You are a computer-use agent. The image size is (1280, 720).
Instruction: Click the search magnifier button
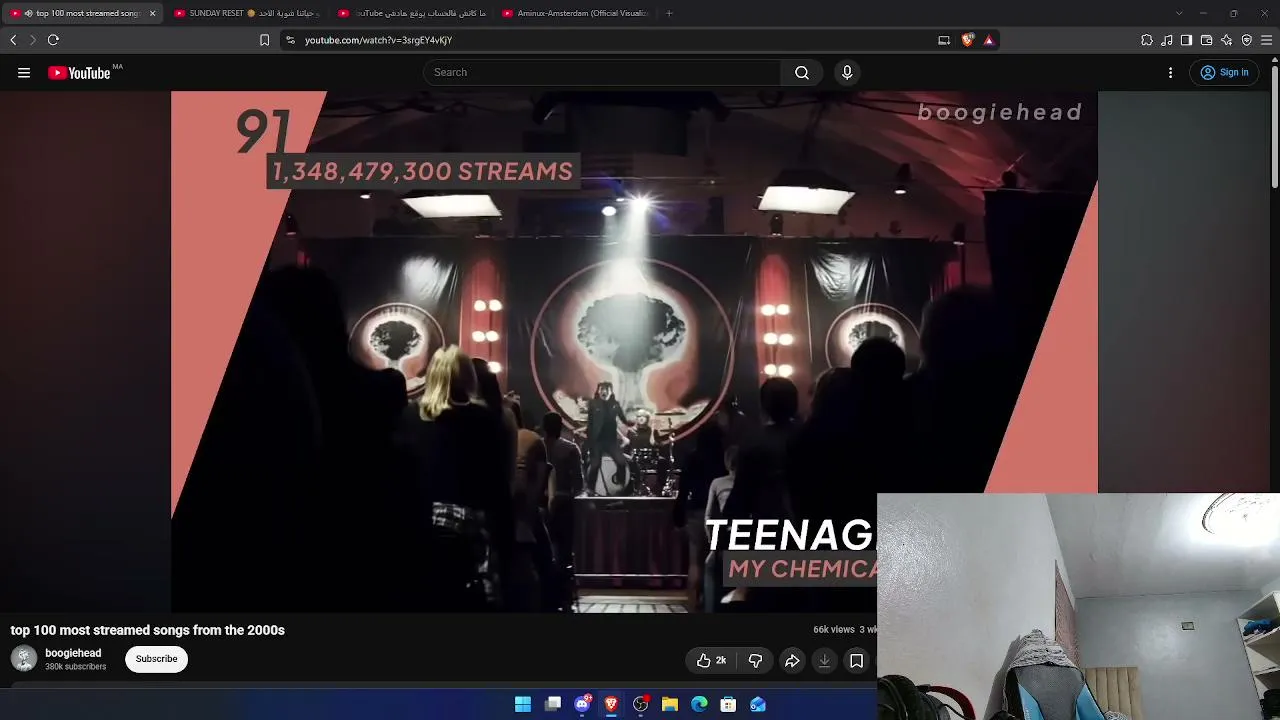click(802, 72)
